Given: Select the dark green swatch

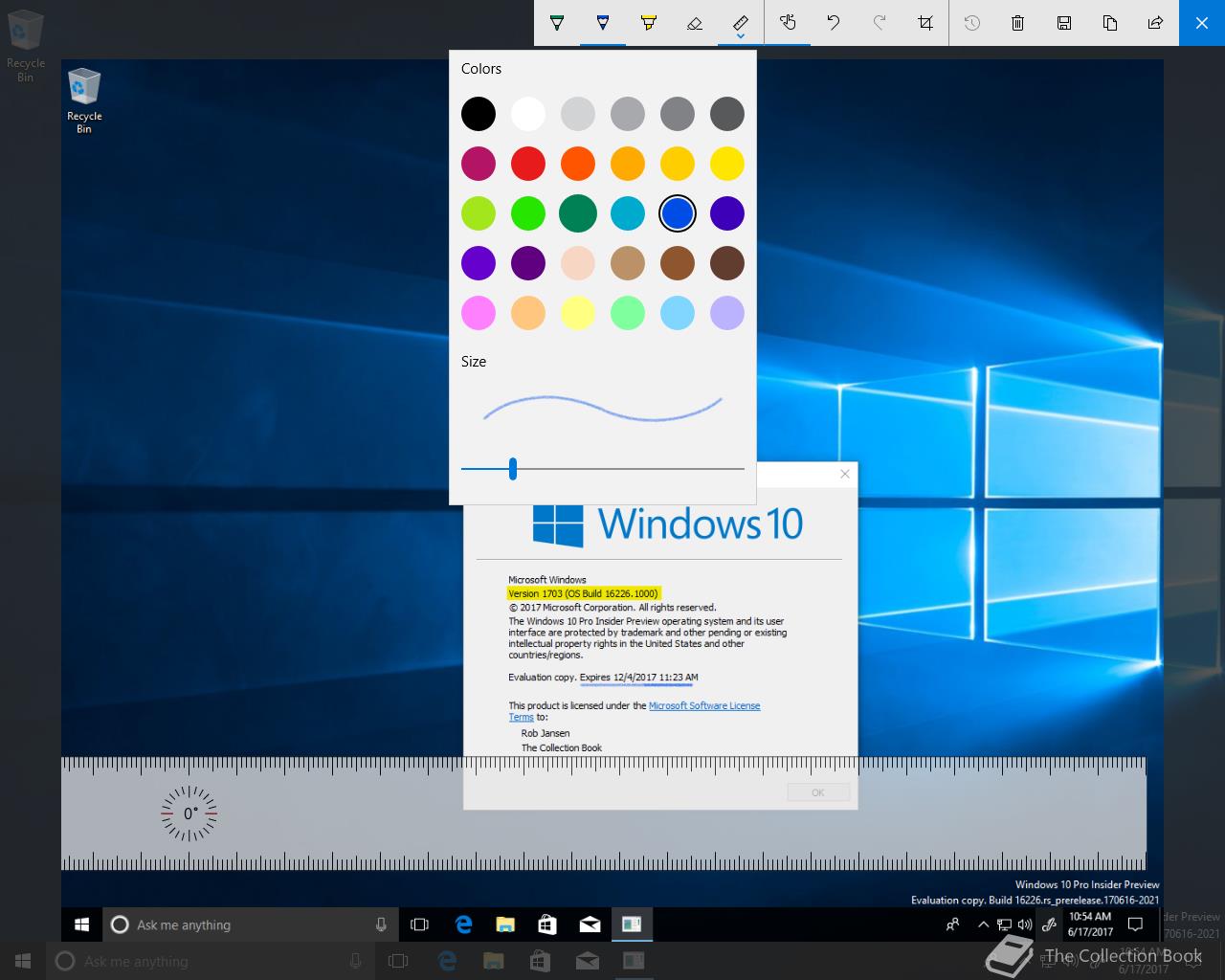Looking at the screenshot, I should pyautogui.click(x=578, y=213).
